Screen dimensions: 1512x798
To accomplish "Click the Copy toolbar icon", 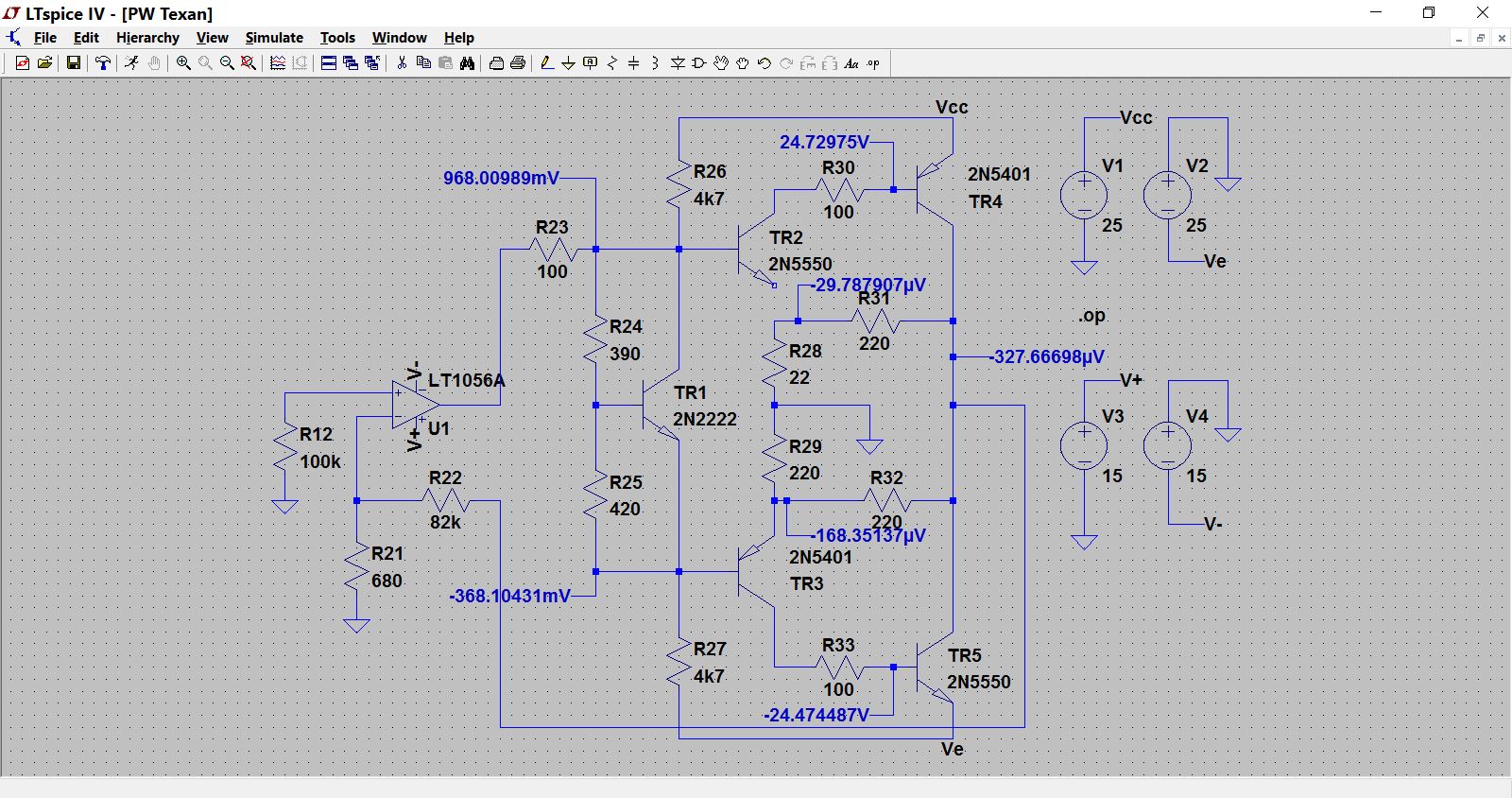I will click(423, 63).
